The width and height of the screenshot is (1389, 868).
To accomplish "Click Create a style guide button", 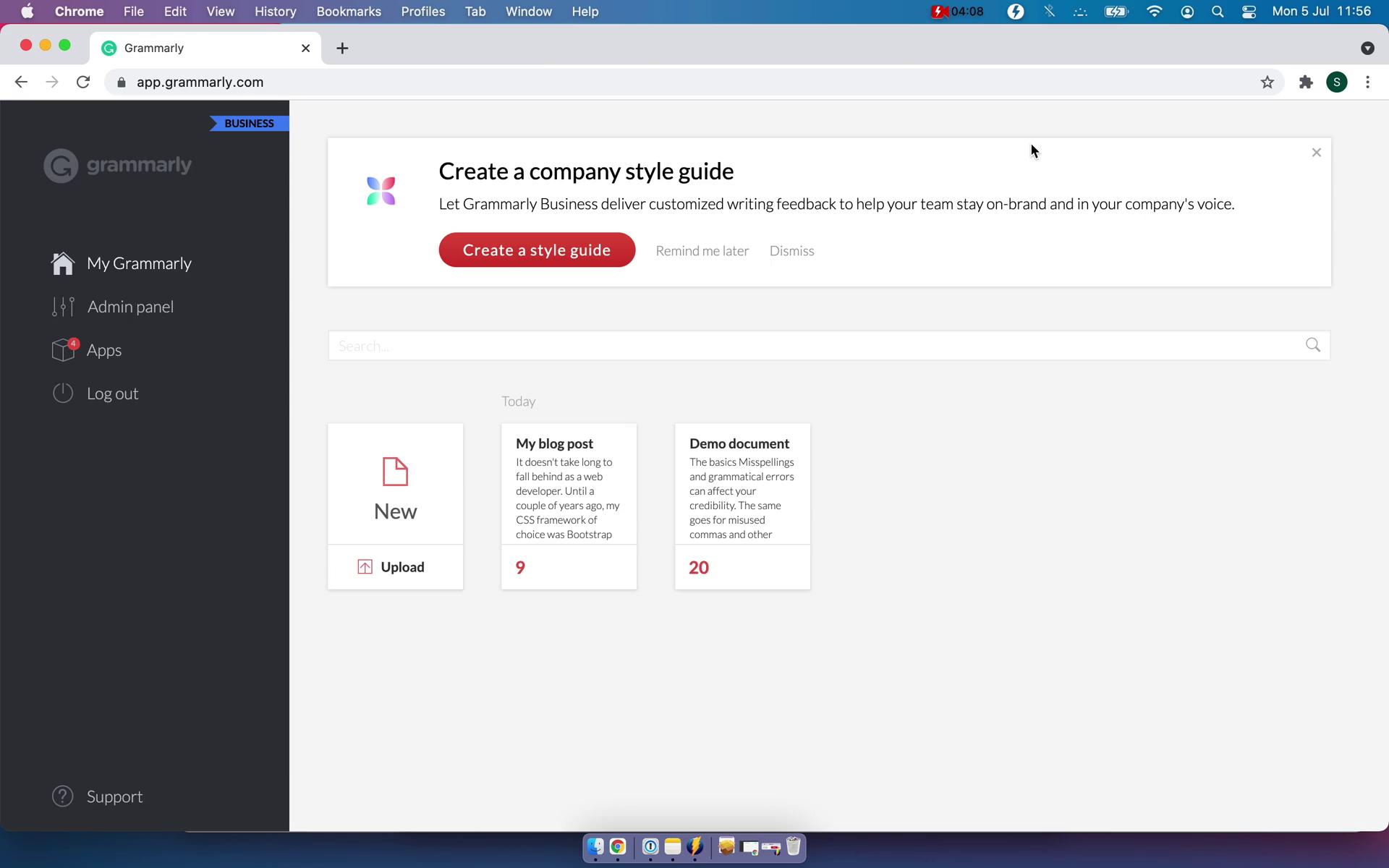I will click(536, 250).
